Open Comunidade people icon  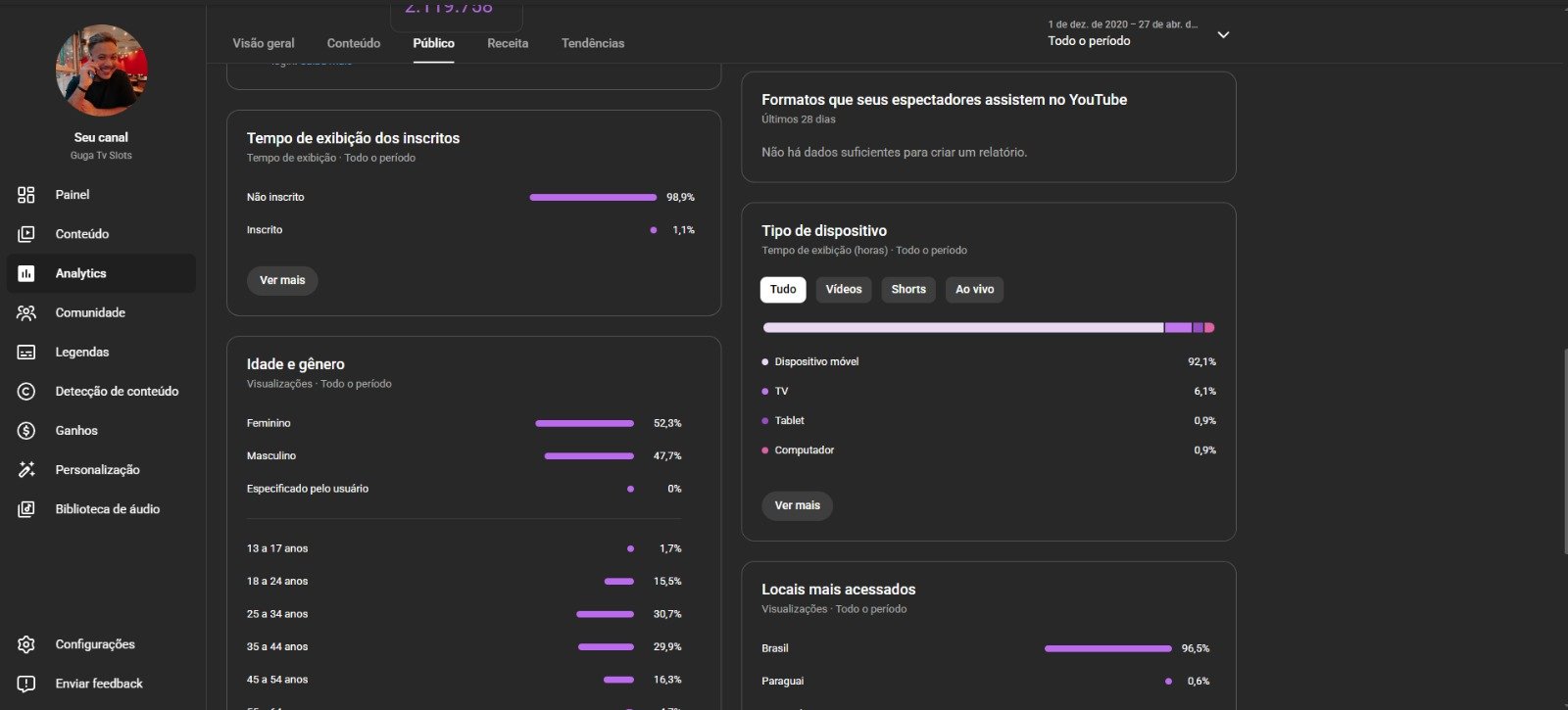coord(26,312)
